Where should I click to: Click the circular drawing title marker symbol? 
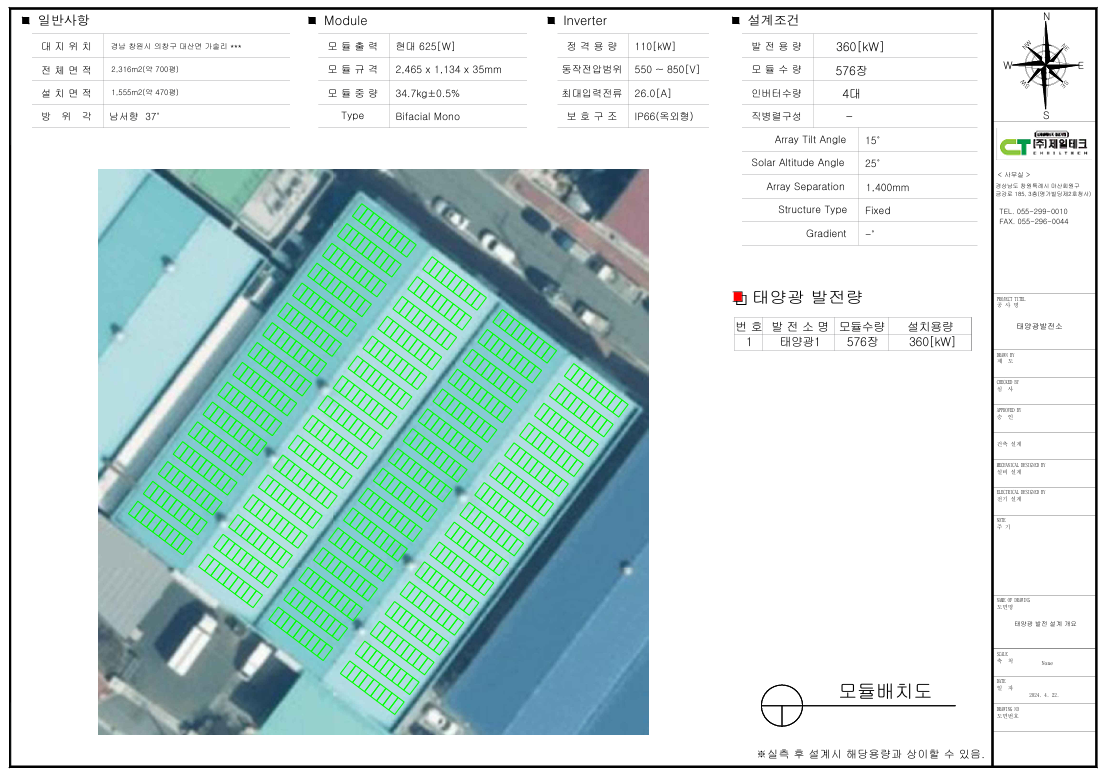coord(781,706)
